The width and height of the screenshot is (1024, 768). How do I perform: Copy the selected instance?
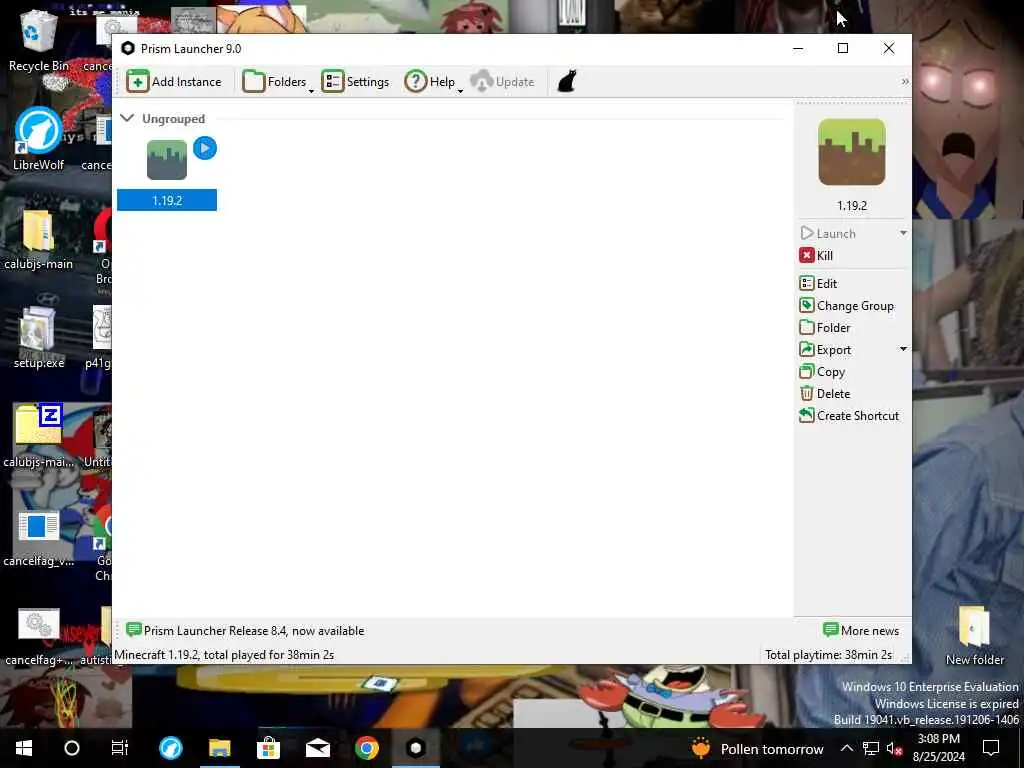[822, 372]
